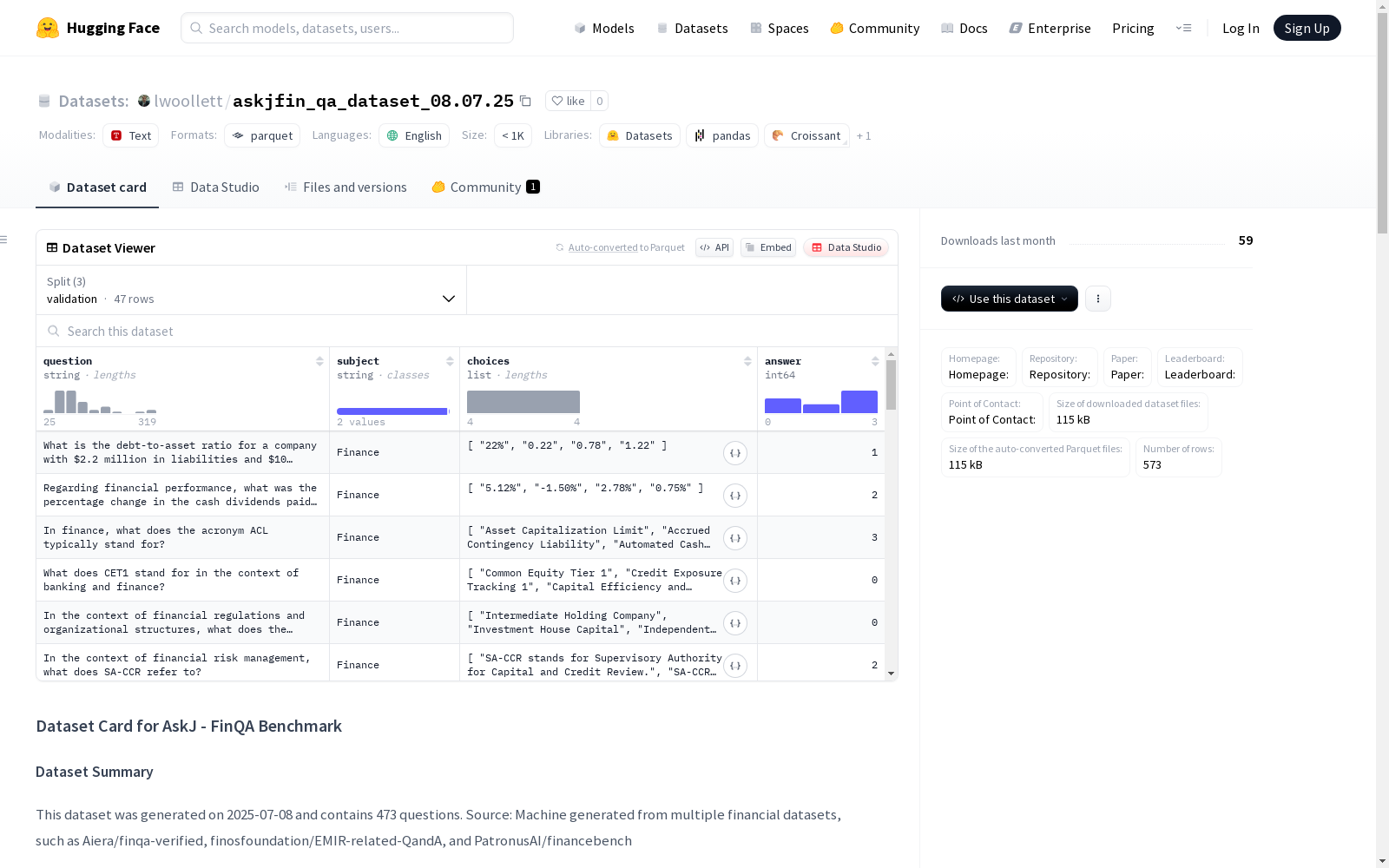Expand choices JSON in the cash dividends row
The image size is (1389, 868).
coord(735,496)
